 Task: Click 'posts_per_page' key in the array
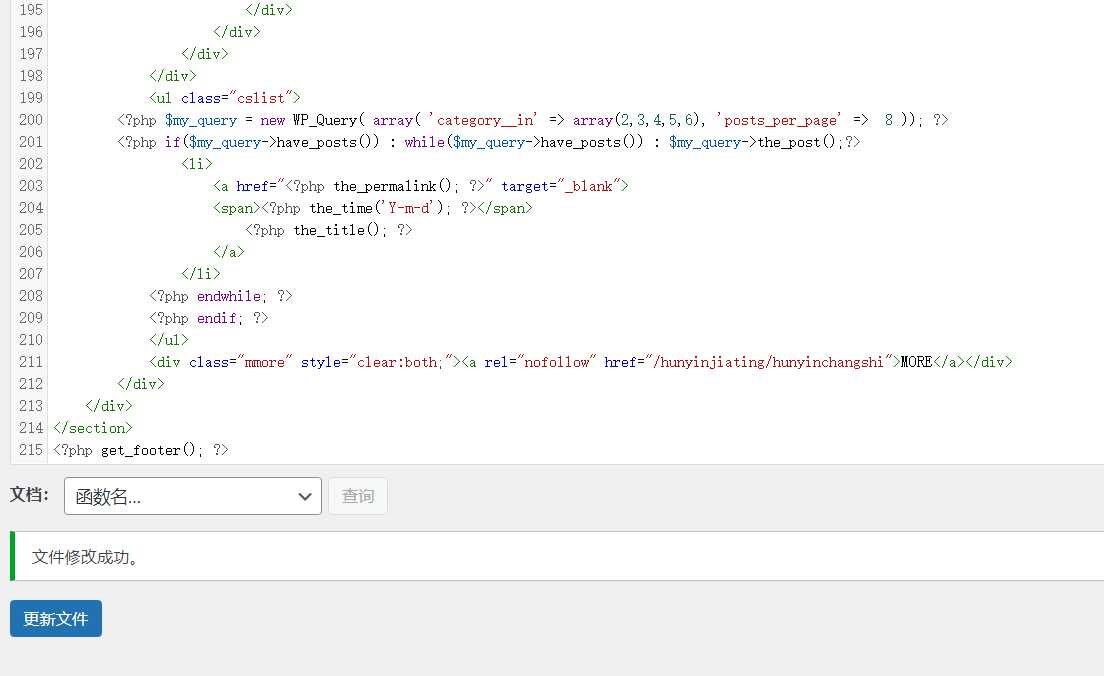click(x=777, y=120)
